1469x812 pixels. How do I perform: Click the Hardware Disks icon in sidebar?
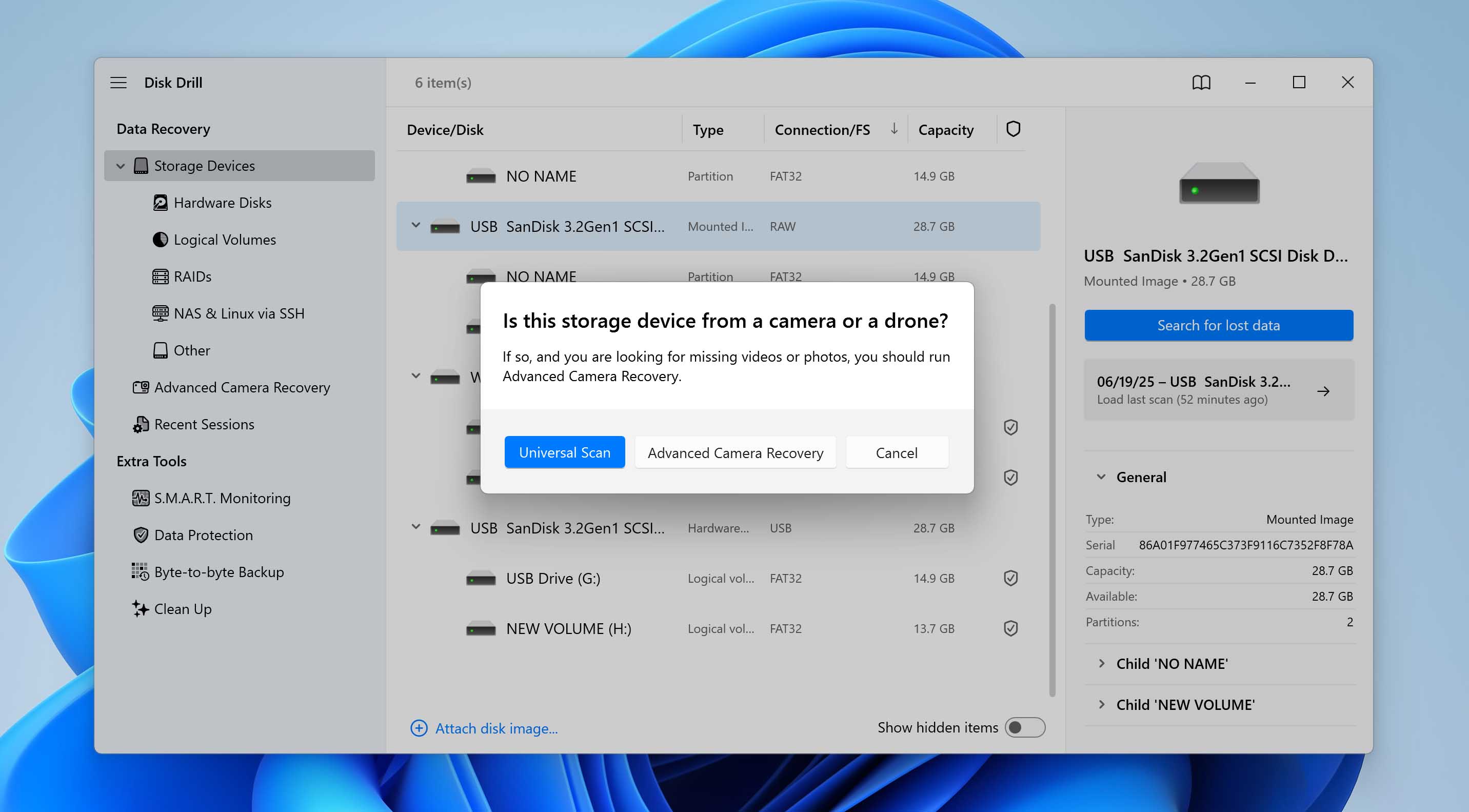[x=160, y=203]
